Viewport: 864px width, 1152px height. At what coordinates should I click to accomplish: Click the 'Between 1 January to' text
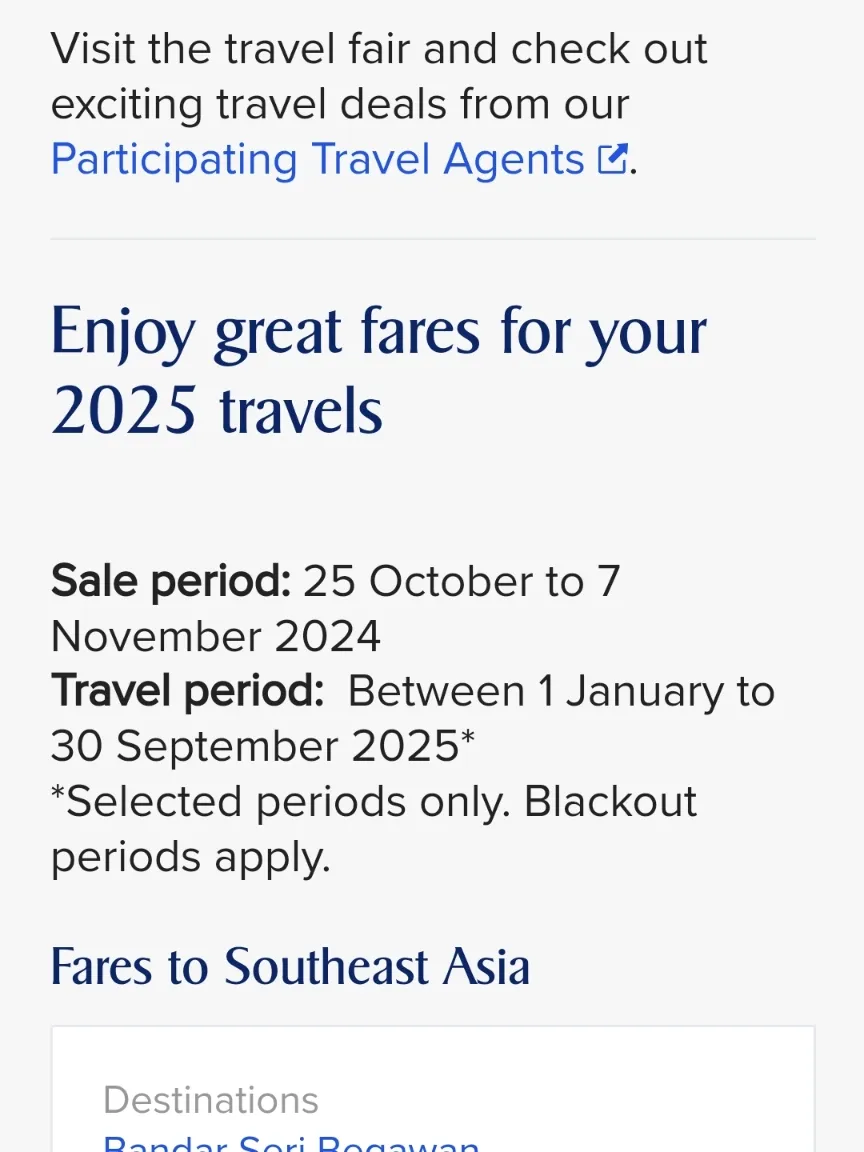(561, 692)
